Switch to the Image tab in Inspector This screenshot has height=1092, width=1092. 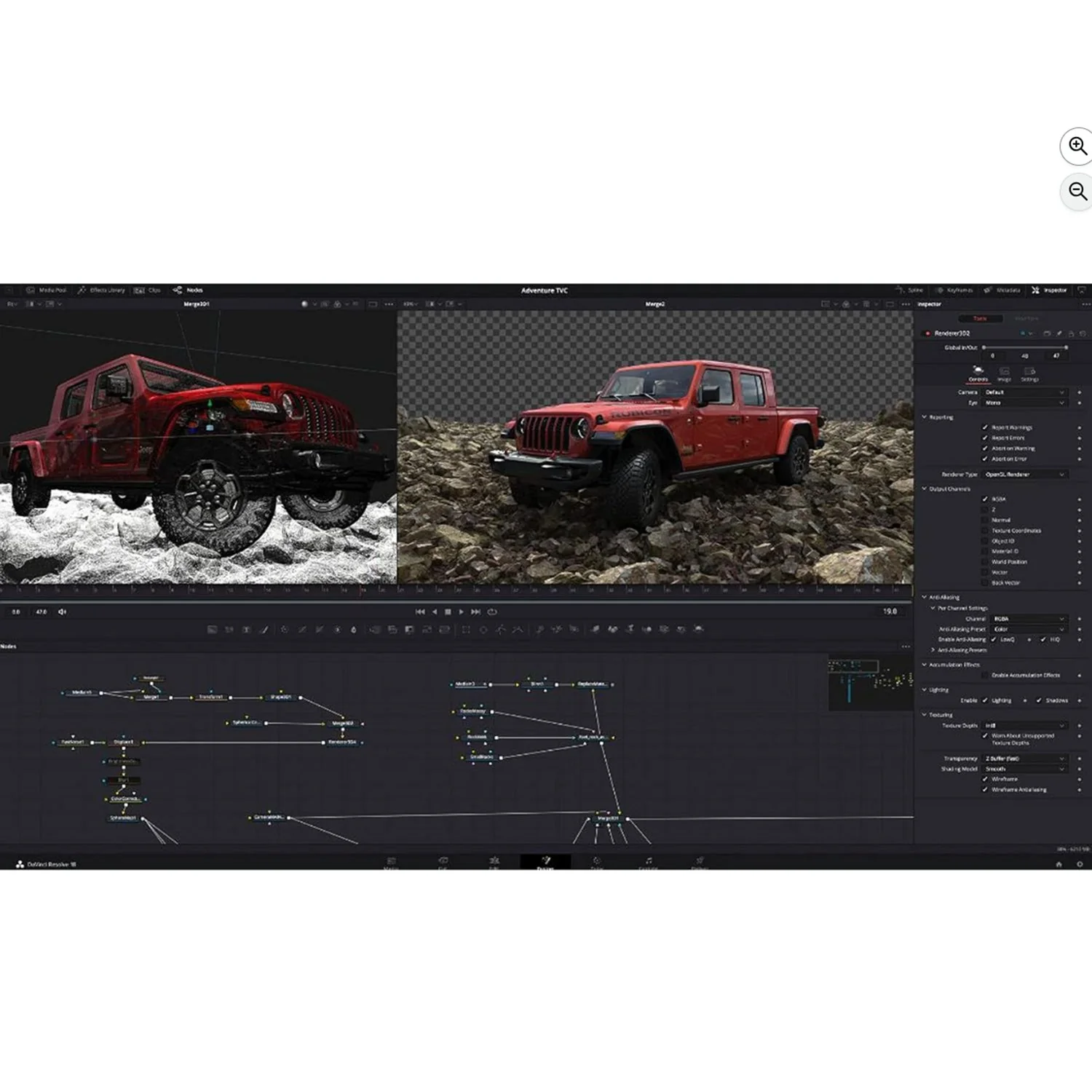point(1004,374)
